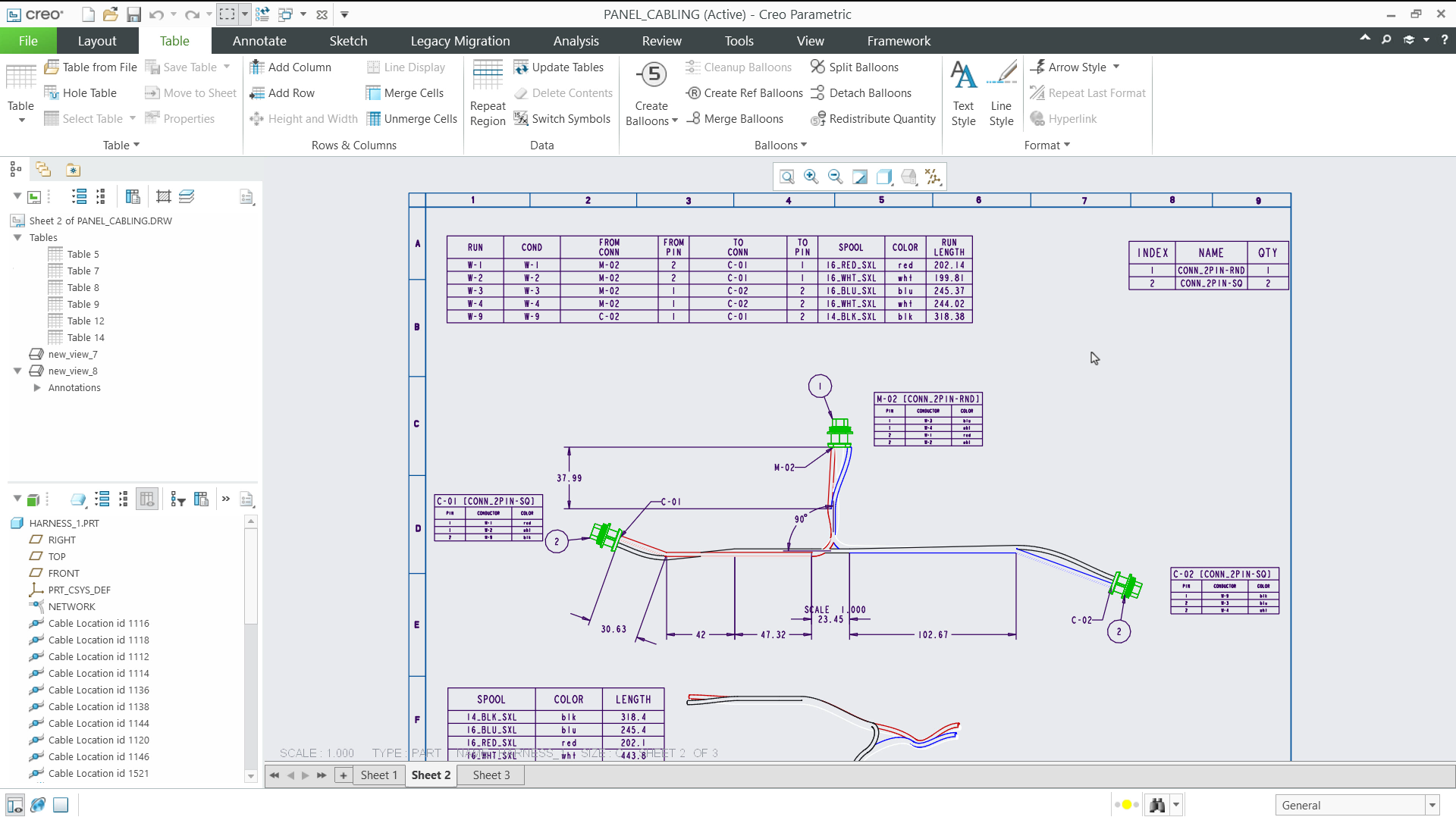Select the Hole Table tool
The image size is (1456, 817).
tap(81, 92)
